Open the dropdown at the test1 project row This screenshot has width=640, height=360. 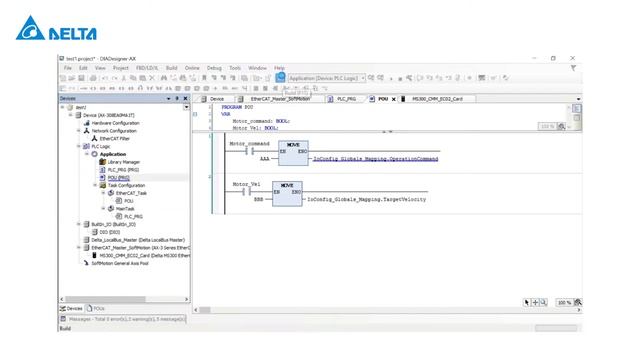coord(186,107)
